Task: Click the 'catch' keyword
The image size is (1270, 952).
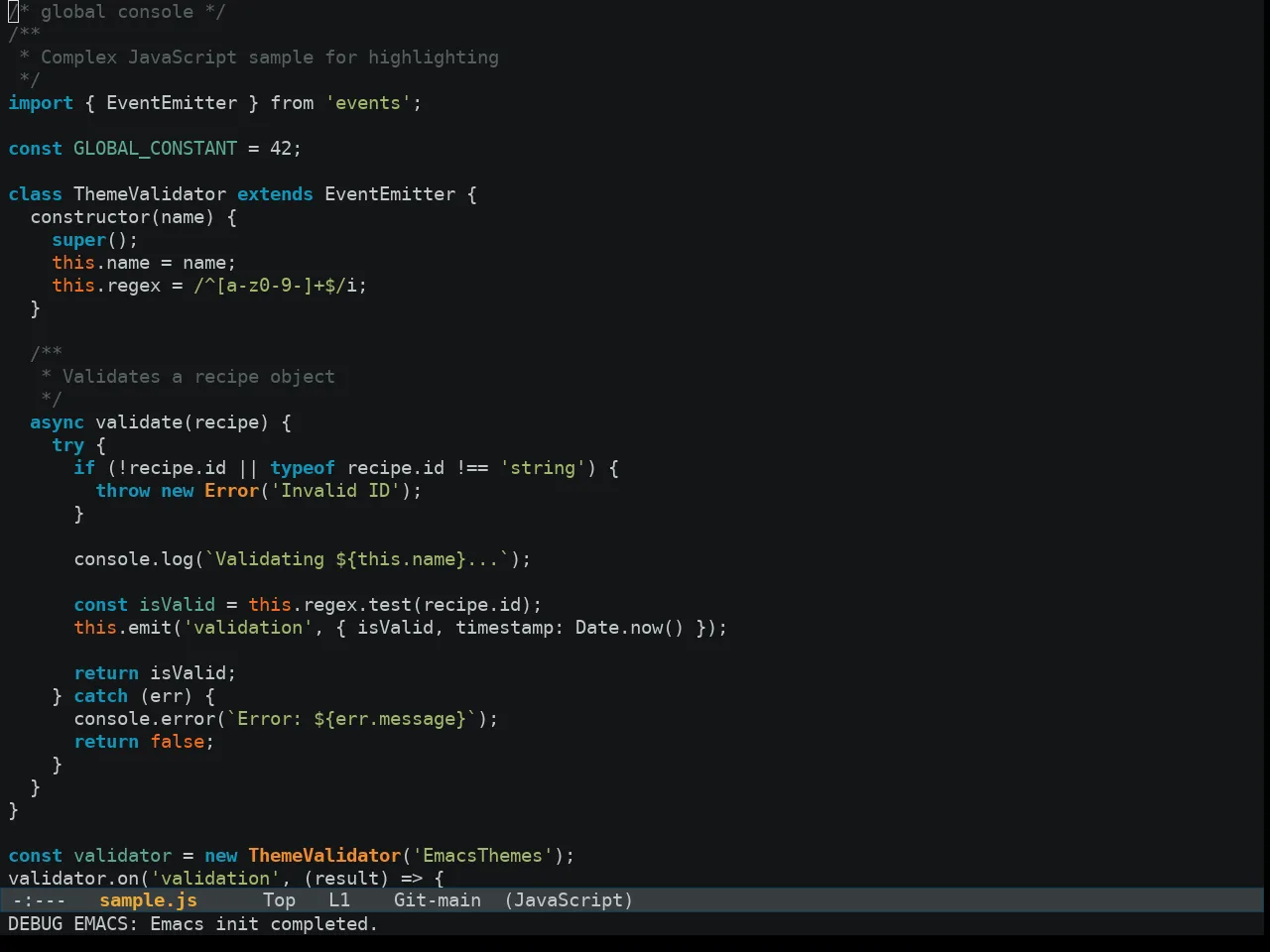Action: (x=101, y=696)
